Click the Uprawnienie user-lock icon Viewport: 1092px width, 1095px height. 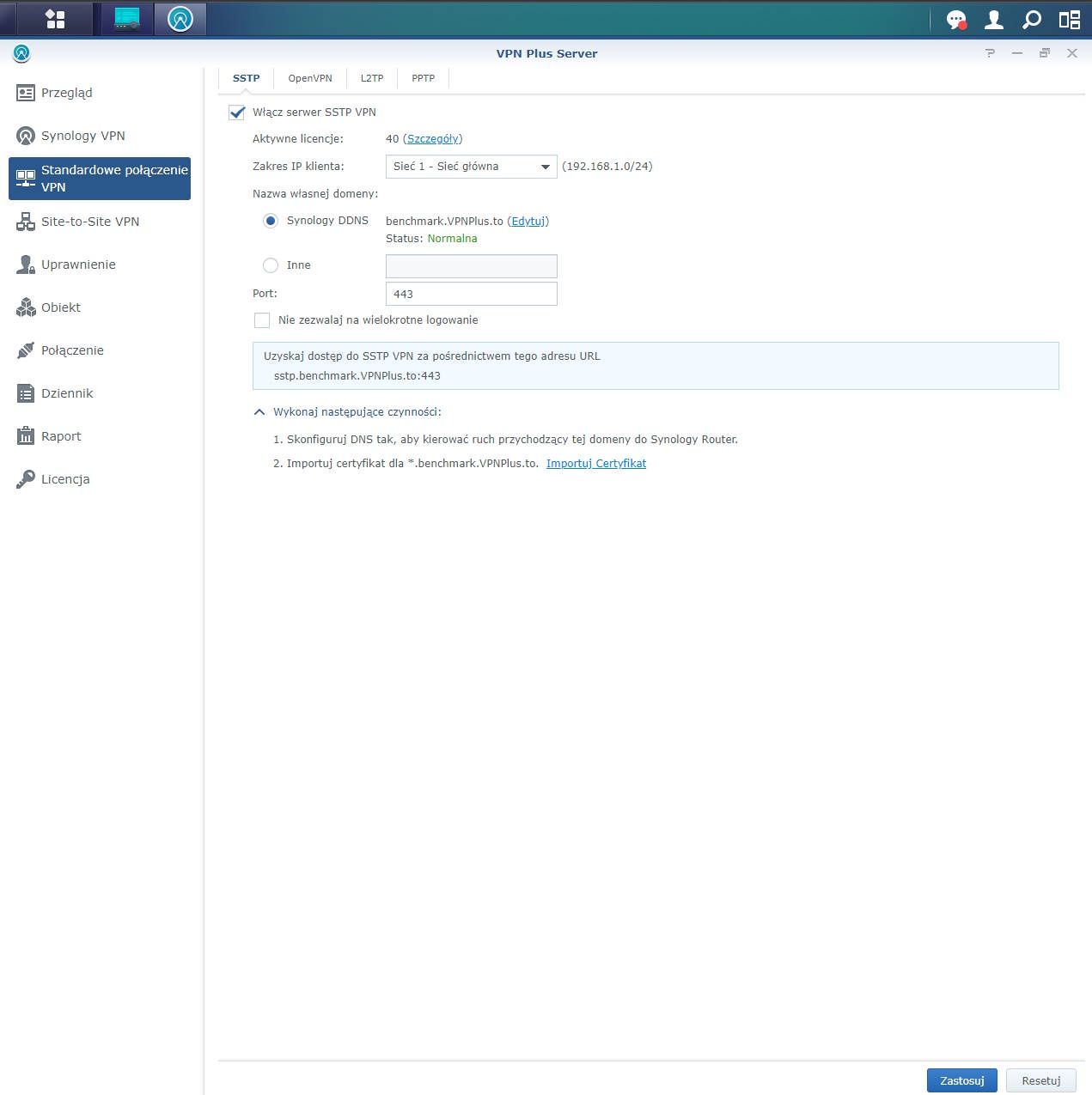[26, 265]
